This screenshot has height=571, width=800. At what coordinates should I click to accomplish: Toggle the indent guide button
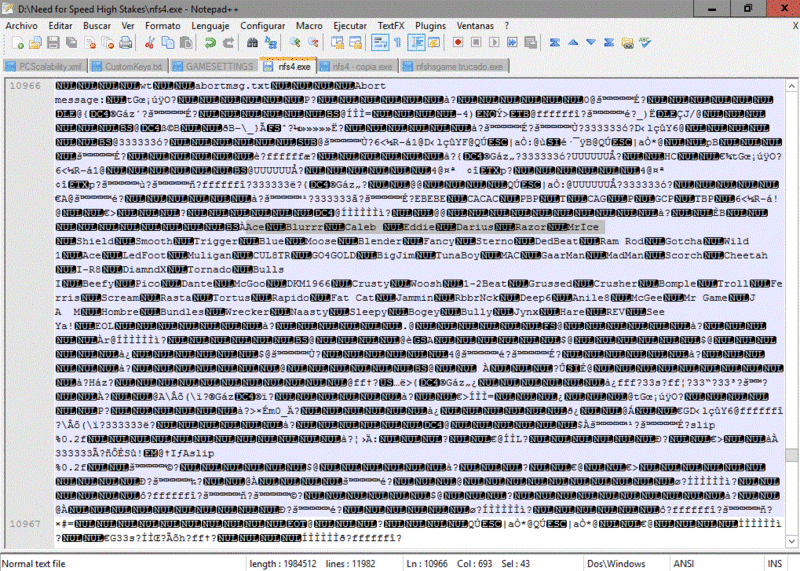(416, 43)
